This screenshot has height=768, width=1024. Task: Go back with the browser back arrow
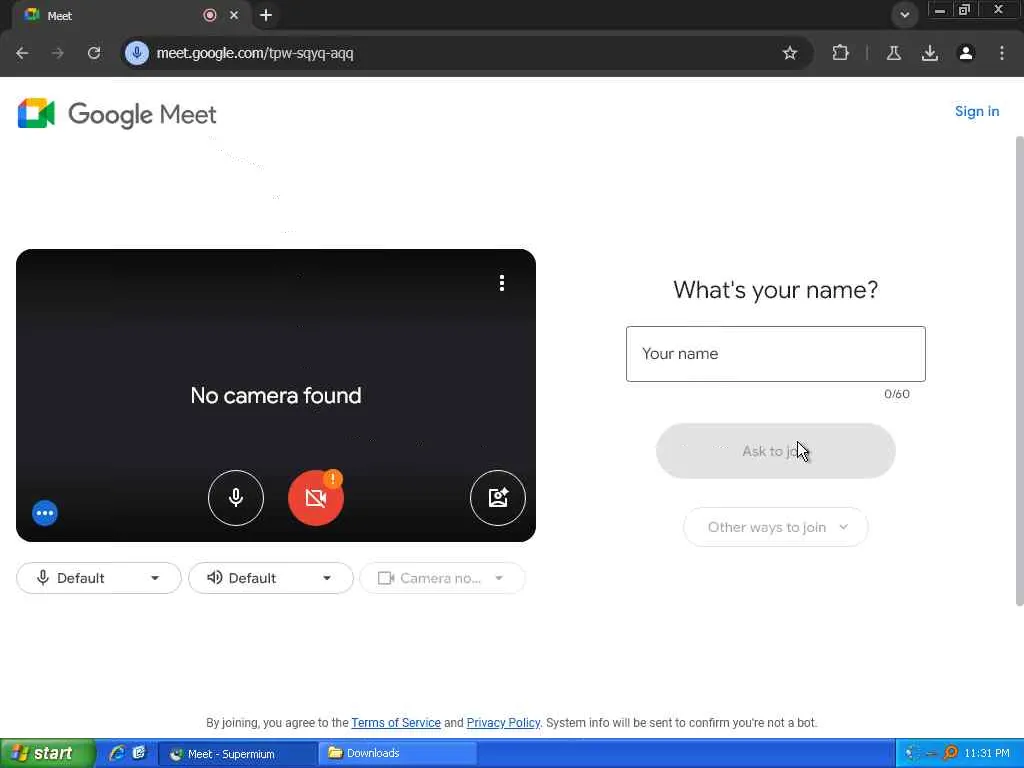(x=22, y=53)
